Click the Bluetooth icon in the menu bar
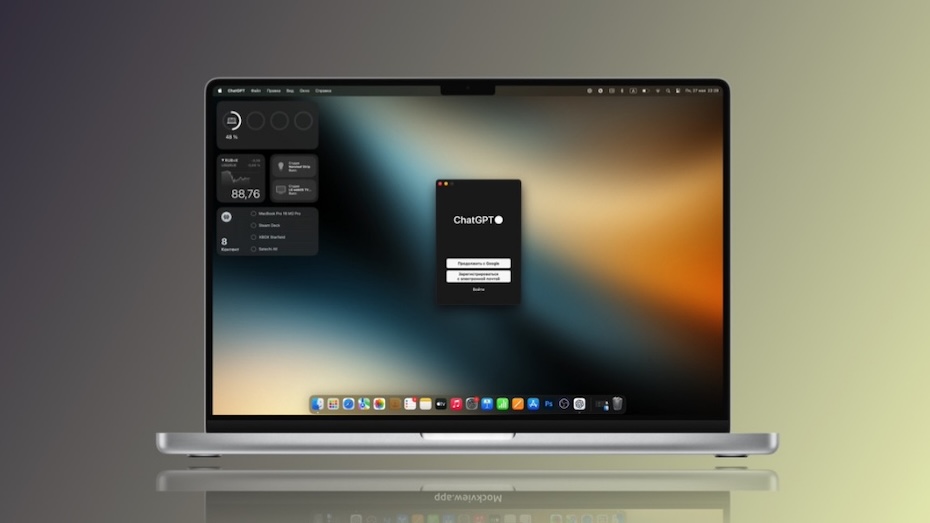The width and height of the screenshot is (930, 523). point(622,91)
